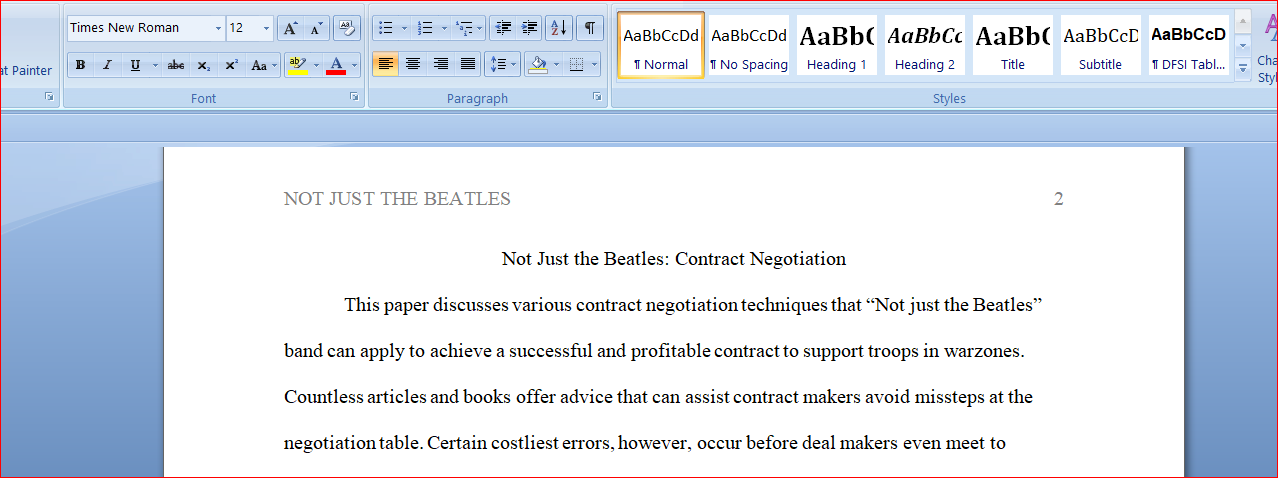Open the underline style dropdown arrow

(x=155, y=65)
